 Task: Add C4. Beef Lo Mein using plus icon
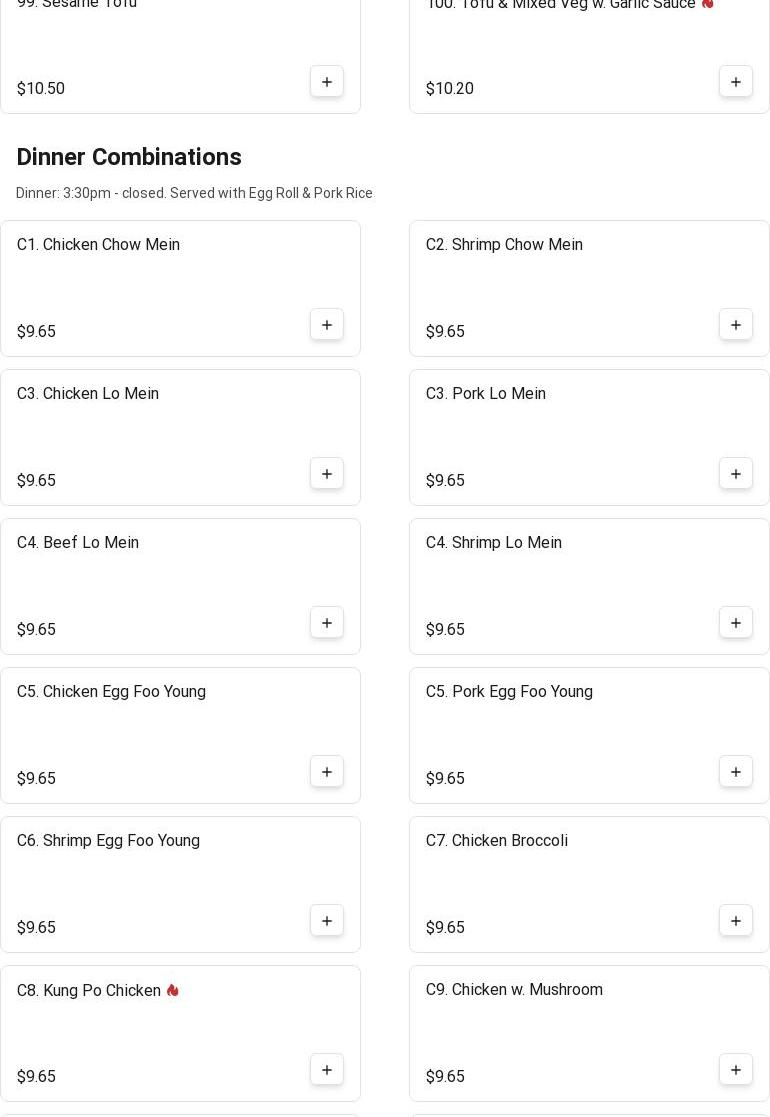coord(327,623)
